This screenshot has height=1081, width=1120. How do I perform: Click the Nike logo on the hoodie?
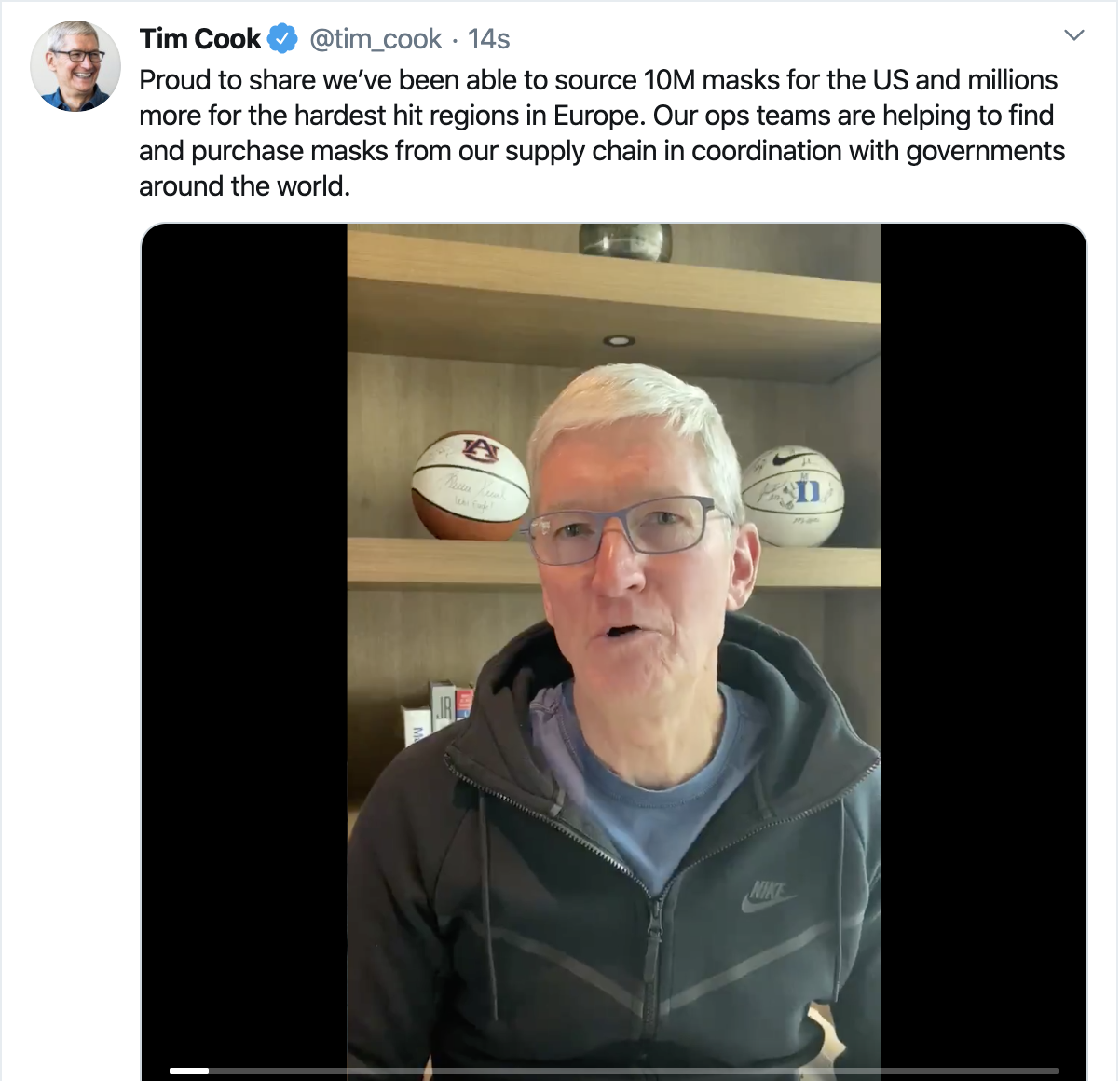769,895
